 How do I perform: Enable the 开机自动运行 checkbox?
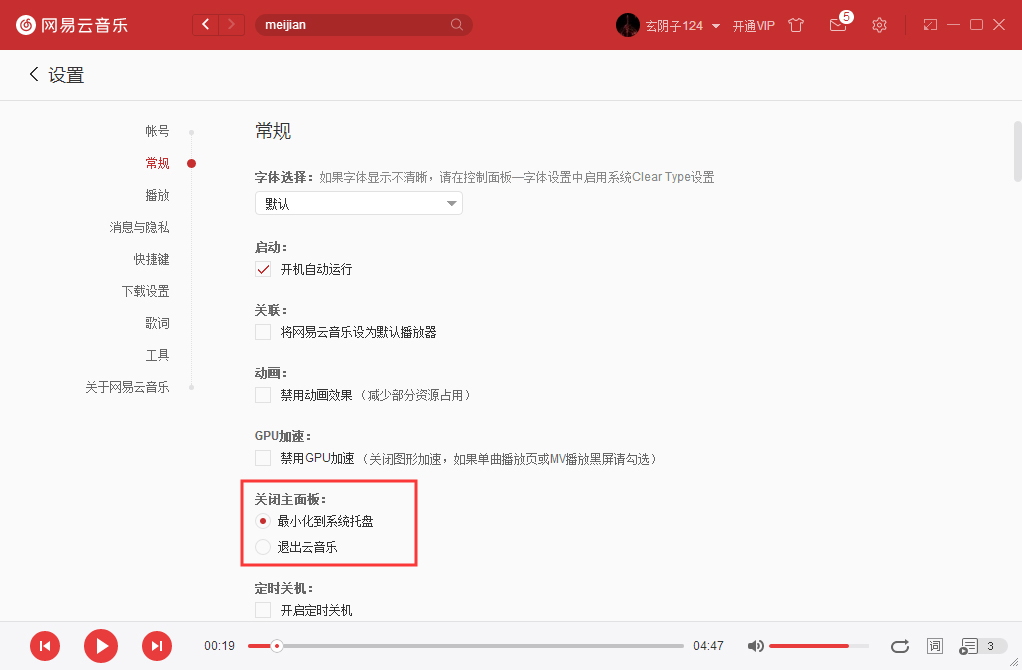coord(262,268)
